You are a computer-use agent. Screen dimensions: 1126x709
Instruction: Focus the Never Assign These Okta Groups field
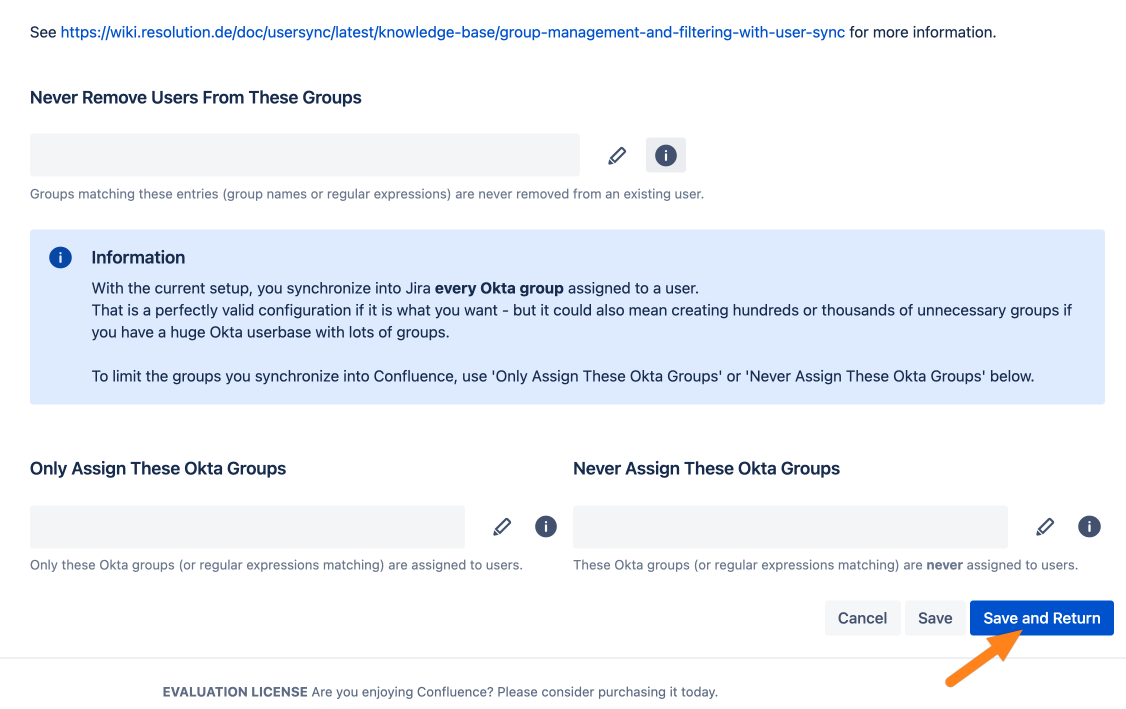pos(790,526)
